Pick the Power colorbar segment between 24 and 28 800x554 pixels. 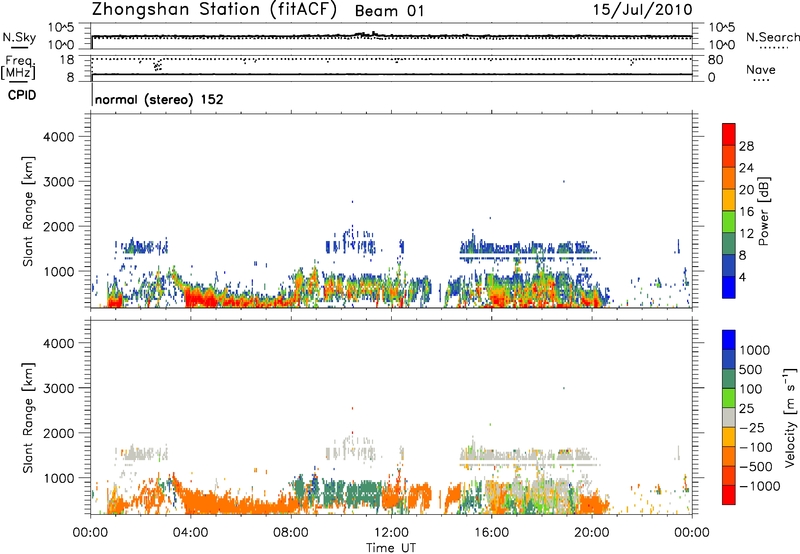click(729, 156)
